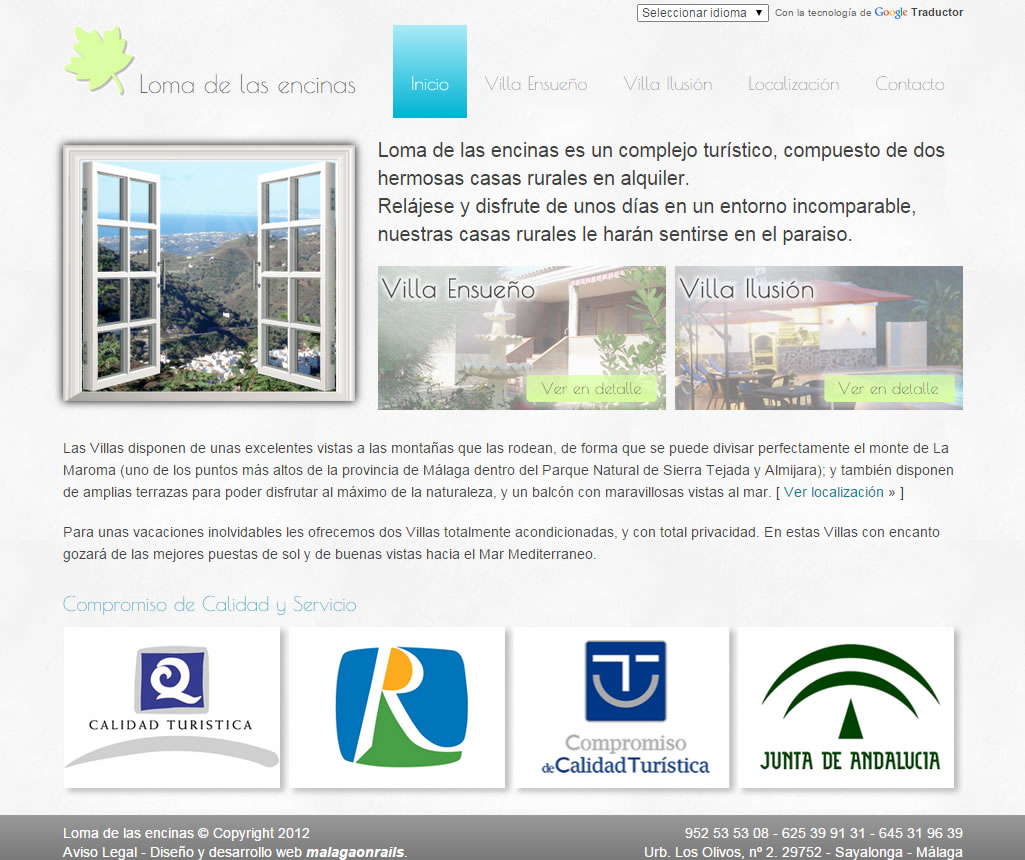Click Ver en detalle for Villa Ilusión
This screenshot has width=1025, height=860.
point(888,389)
